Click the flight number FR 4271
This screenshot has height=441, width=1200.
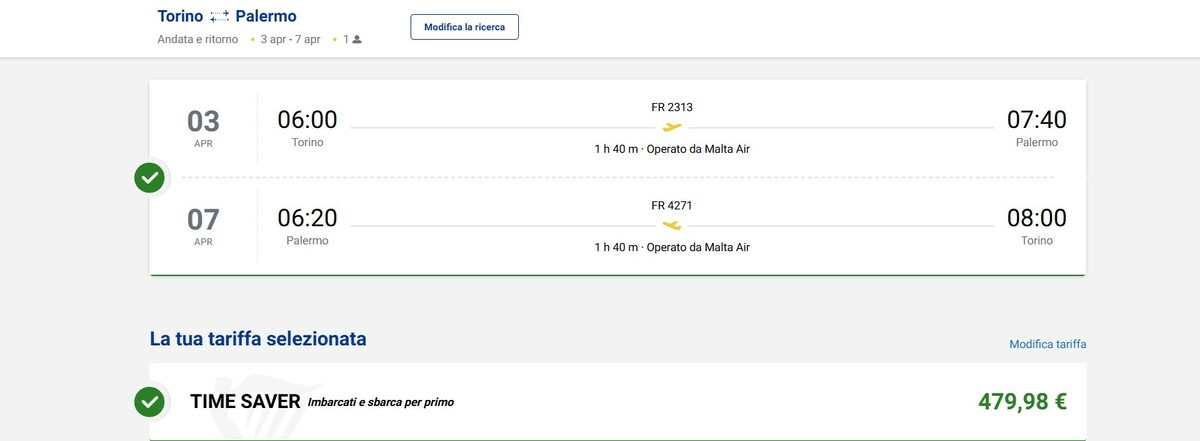pyautogui.click(x=671, y=205)
